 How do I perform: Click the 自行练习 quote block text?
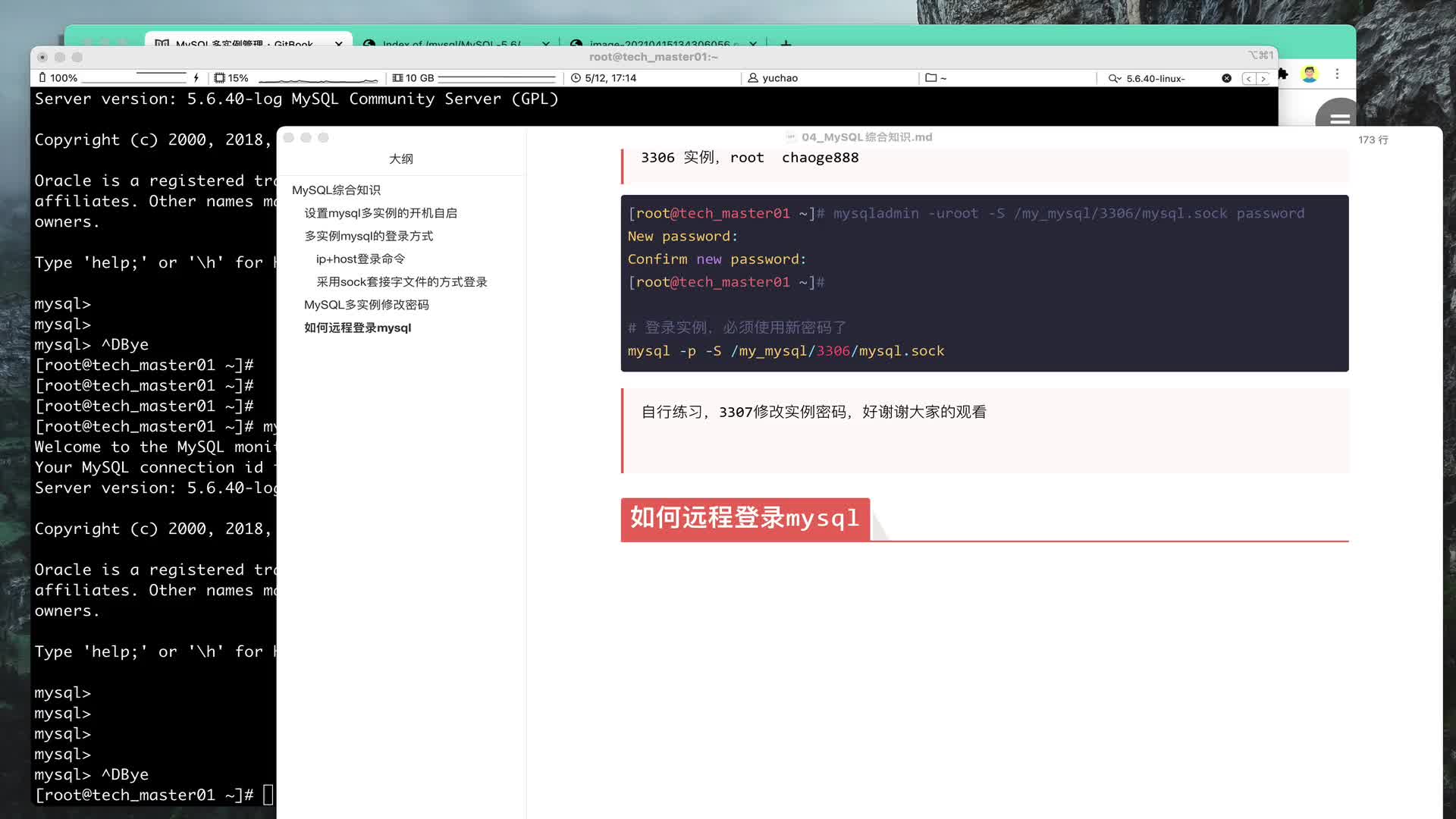(813, 412)
